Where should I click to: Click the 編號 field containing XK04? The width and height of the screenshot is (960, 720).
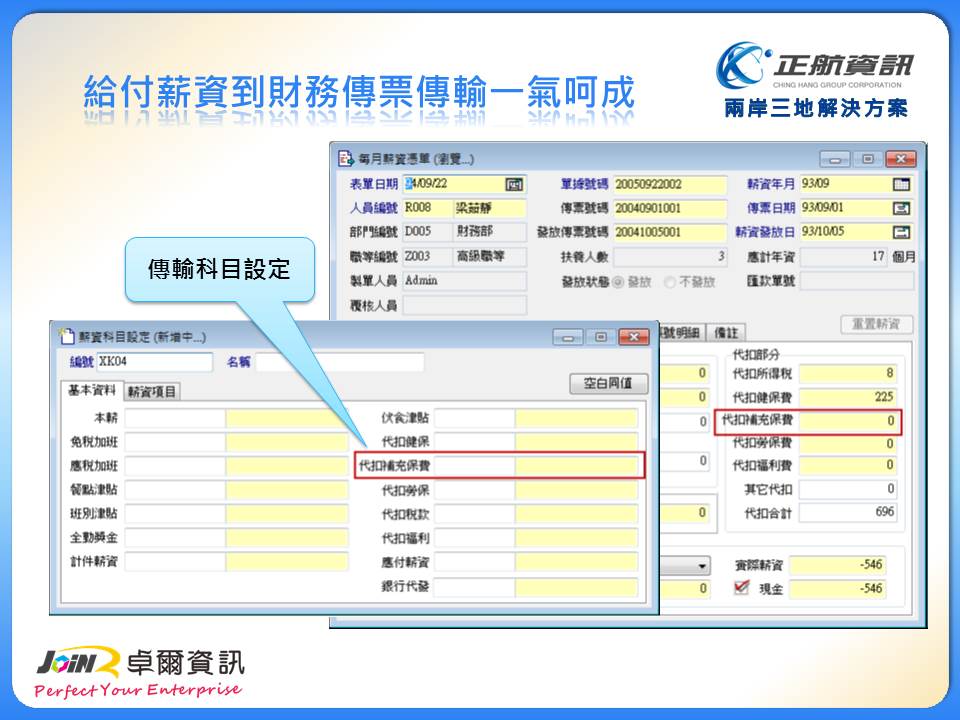tap(154, 362)
